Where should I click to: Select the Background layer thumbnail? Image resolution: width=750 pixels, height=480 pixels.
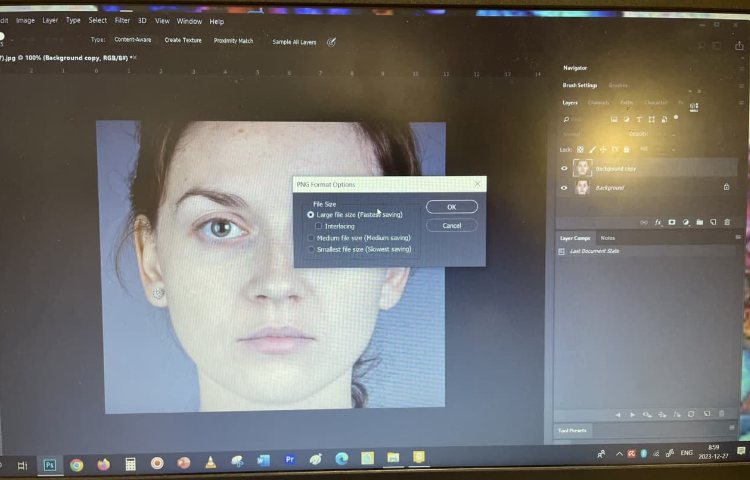pyautogui.click(x=582, y=187)
